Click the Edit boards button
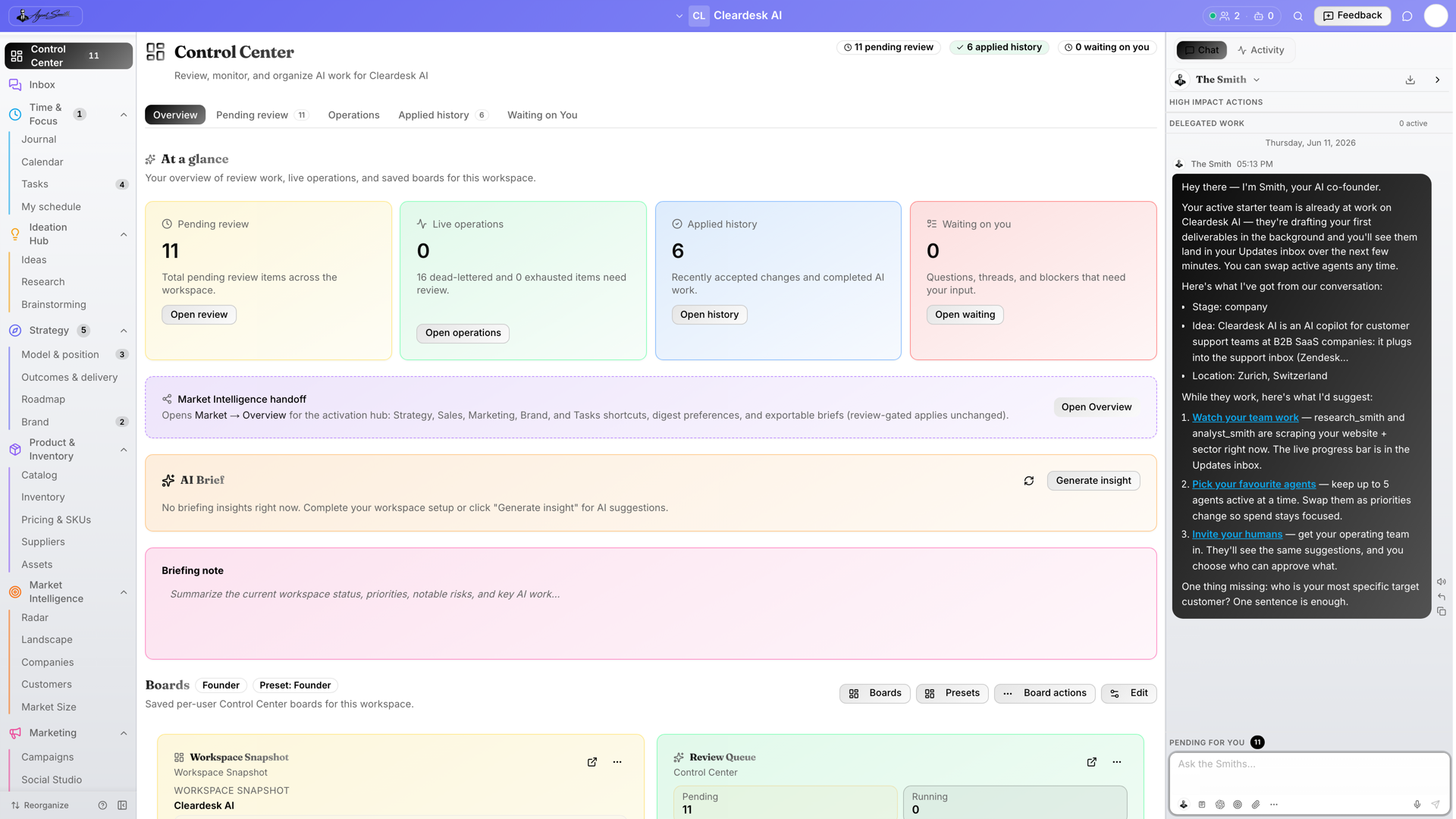This screenshot has height=819, width=1456. (1129, 693)
